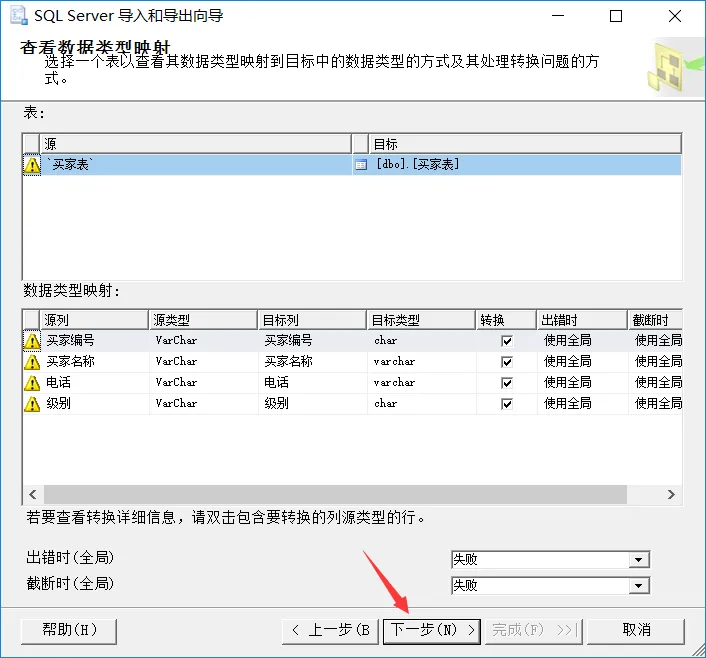706x658 pixels.
Task: Uncheck the 转换 checkbox for 买家编号
Action: point(507,341)
